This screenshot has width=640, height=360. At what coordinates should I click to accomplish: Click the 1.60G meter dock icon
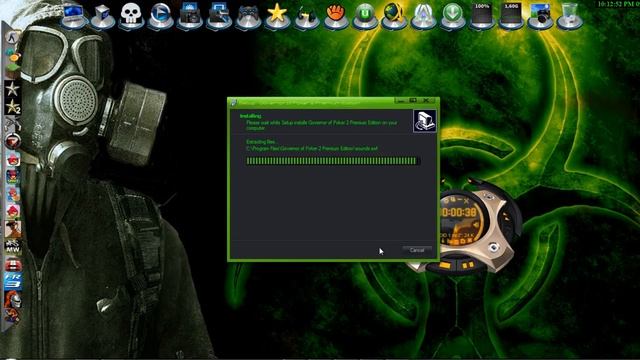[x=511, y=16]
